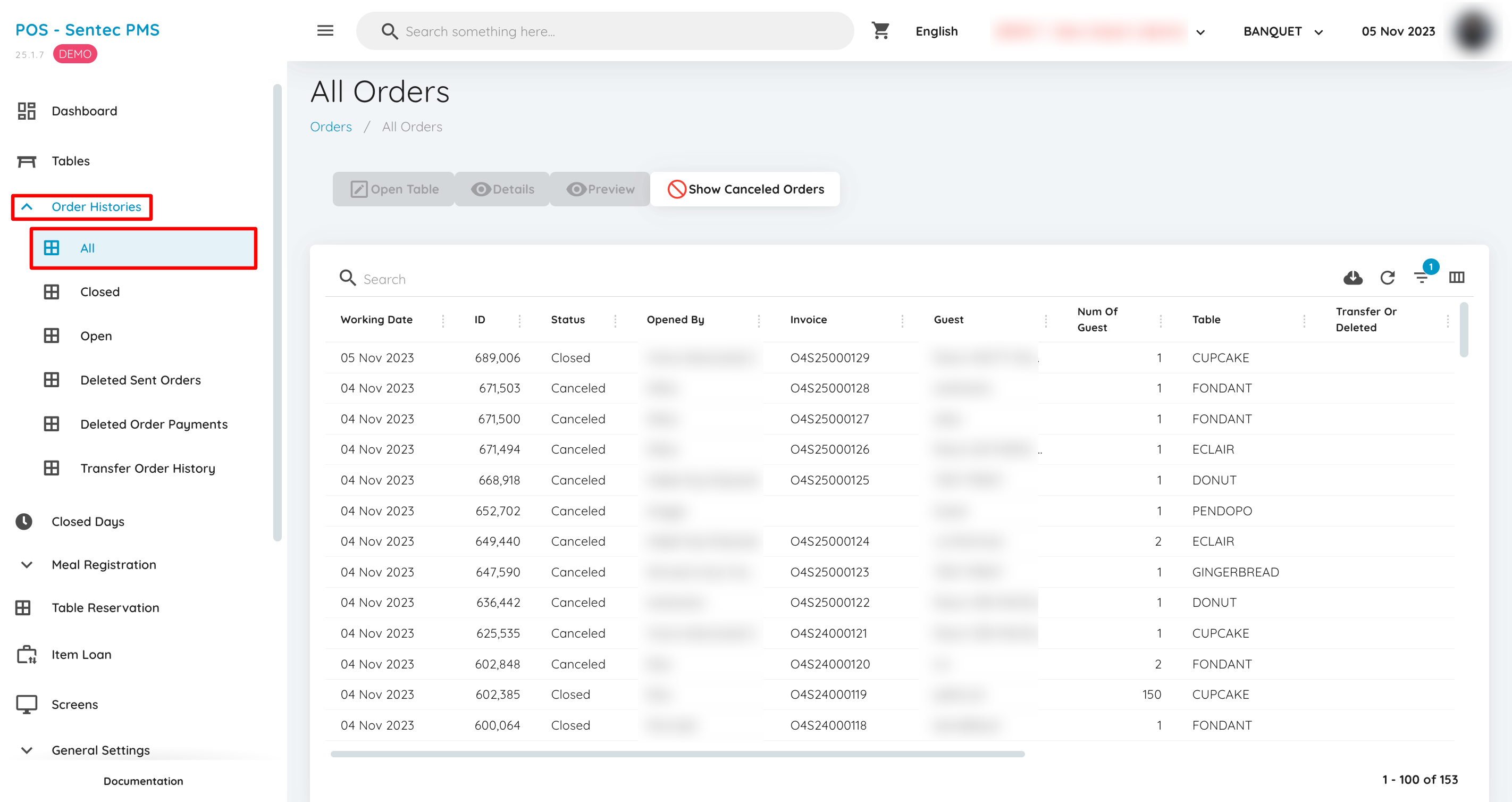This screenshot has width=1512, height=802.
Task: Open the BANQUET outlet dropdown
Action: pos(1283,32)
